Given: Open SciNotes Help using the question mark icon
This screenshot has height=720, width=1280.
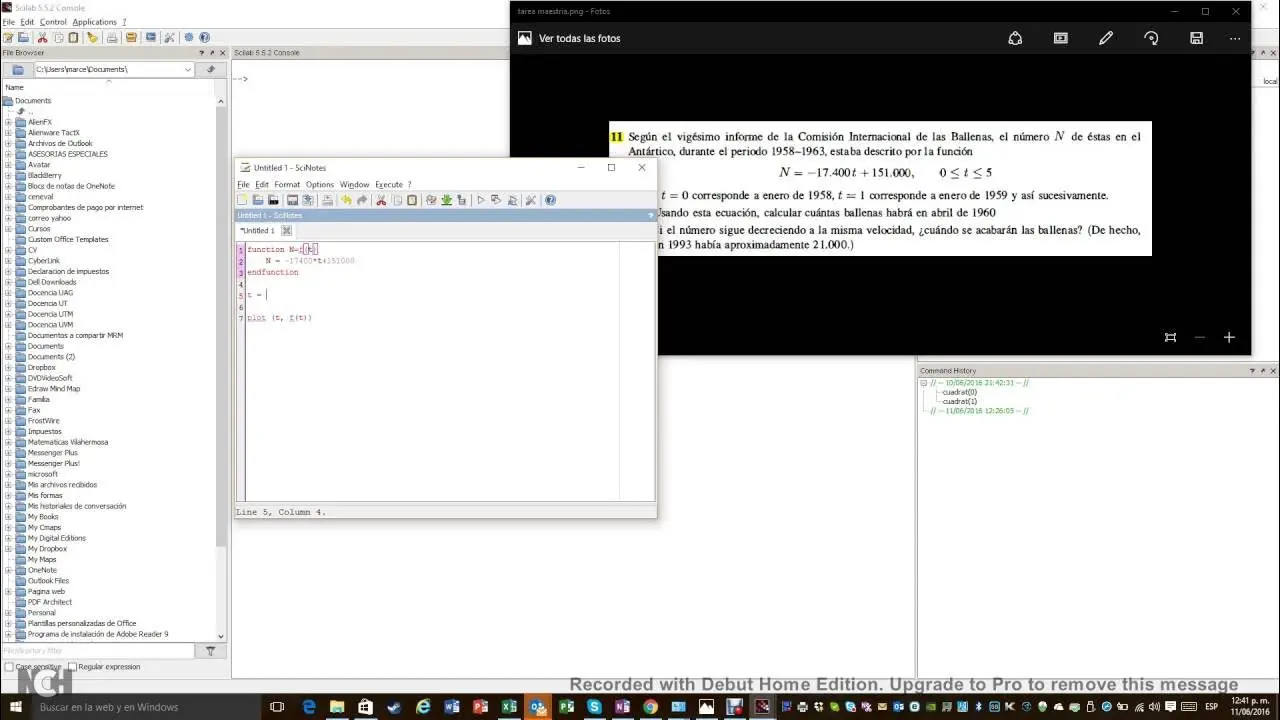Looking at the screenshot, I should tap(551, 199).
